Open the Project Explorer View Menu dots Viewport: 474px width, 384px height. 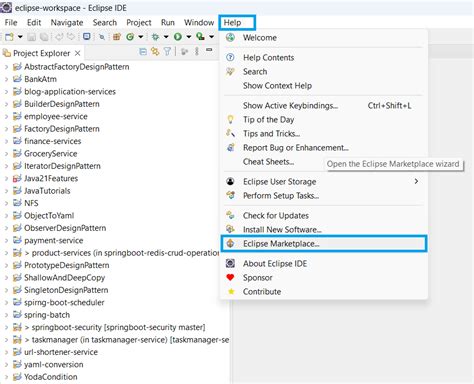[197, 51]
